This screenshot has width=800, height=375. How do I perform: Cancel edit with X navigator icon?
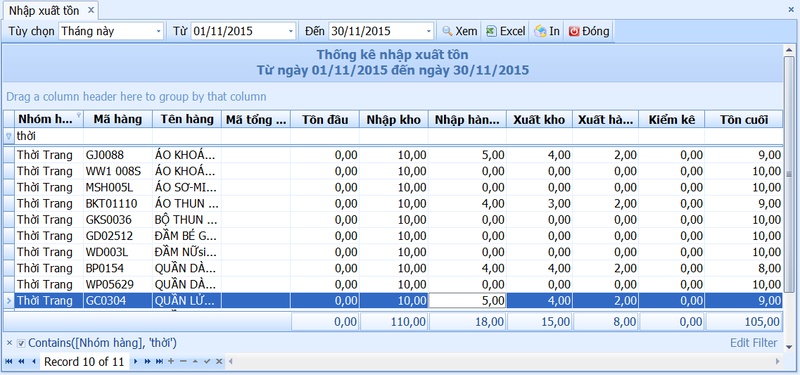[219, 361]
